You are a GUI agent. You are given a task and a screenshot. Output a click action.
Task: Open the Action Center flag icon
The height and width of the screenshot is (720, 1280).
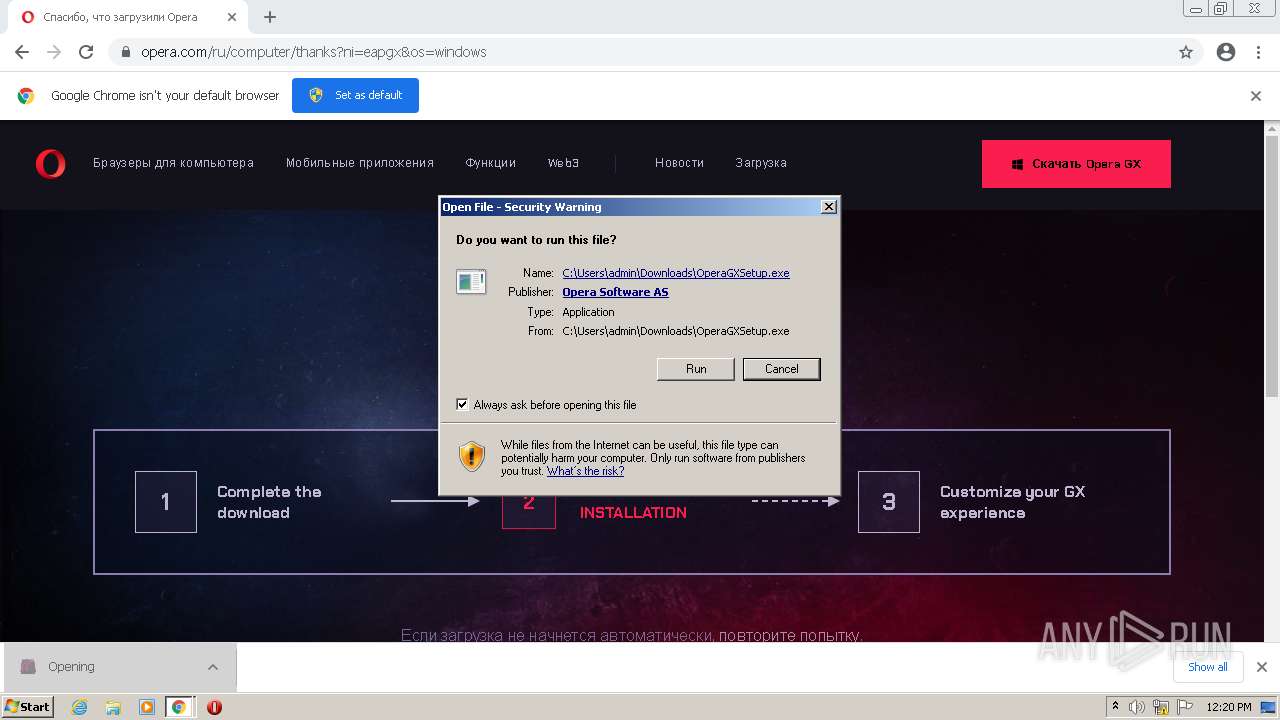(x=1184, y=707)
